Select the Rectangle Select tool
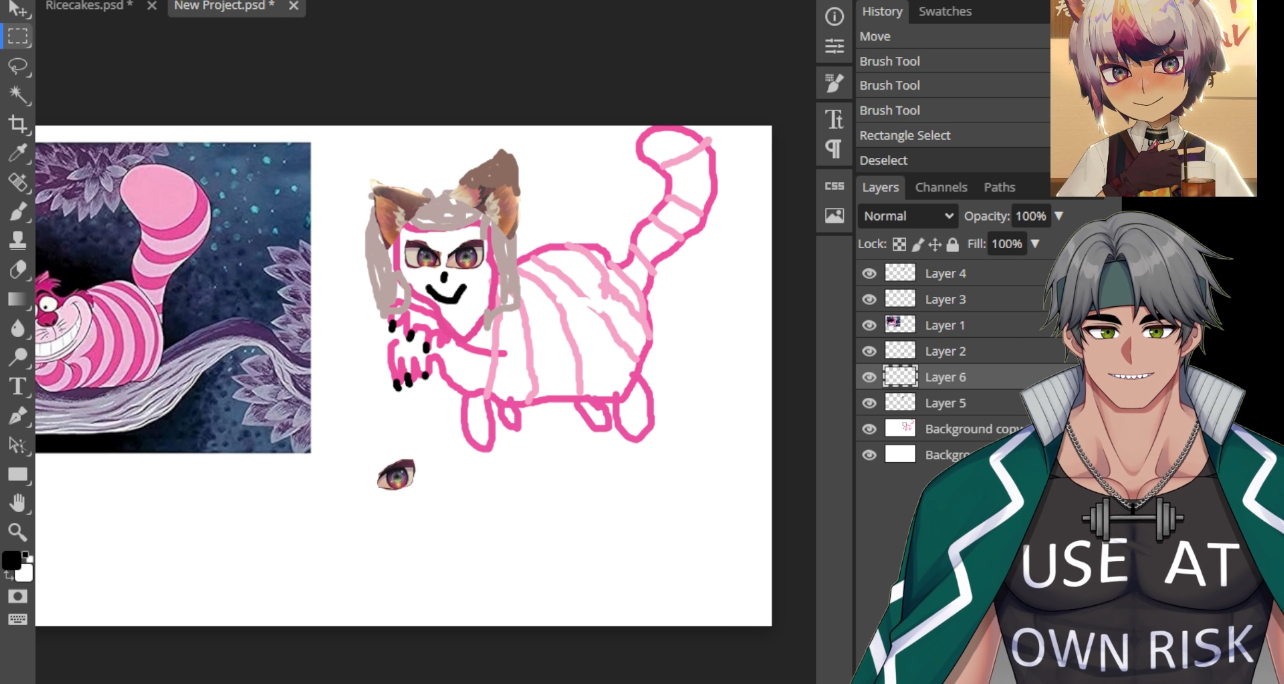 pyautogui.click(x=17, y=37)
